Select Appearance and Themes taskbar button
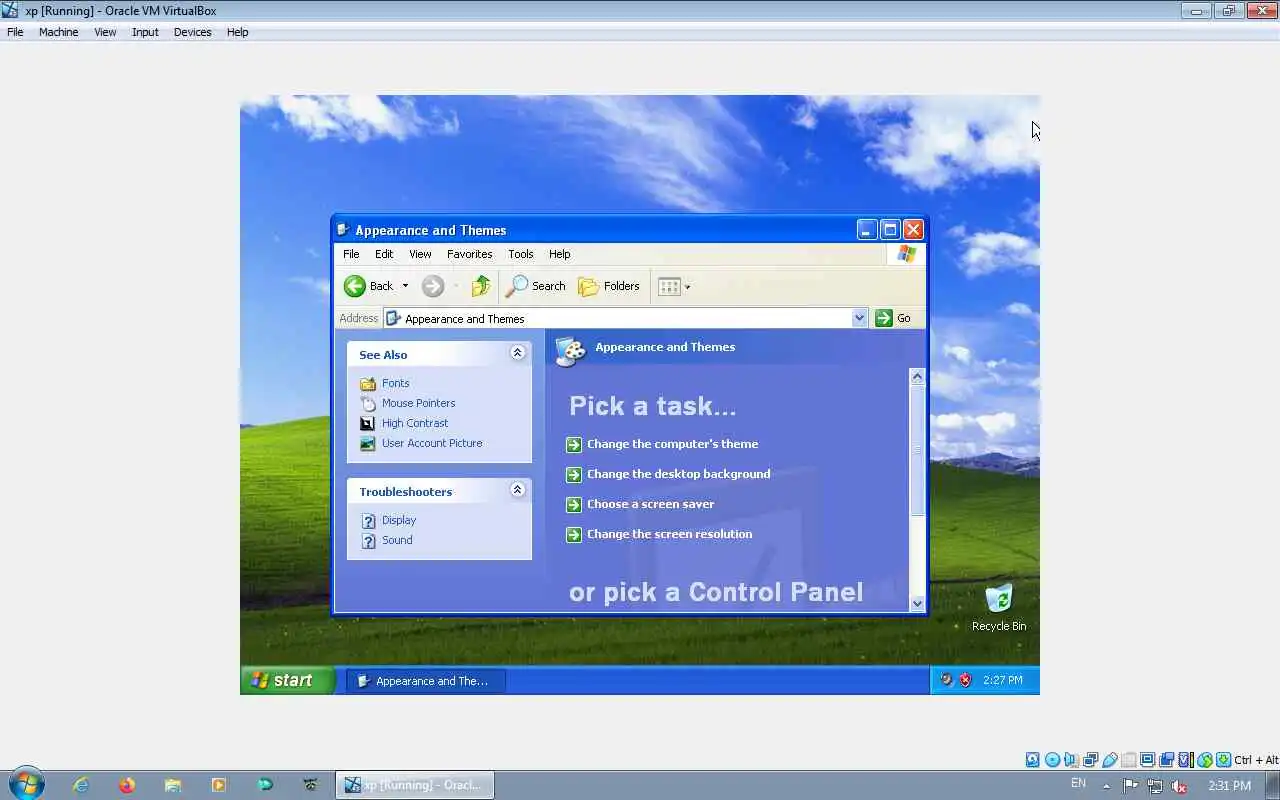Screen dimensions: 1280x800 click(x=426, y=681)
